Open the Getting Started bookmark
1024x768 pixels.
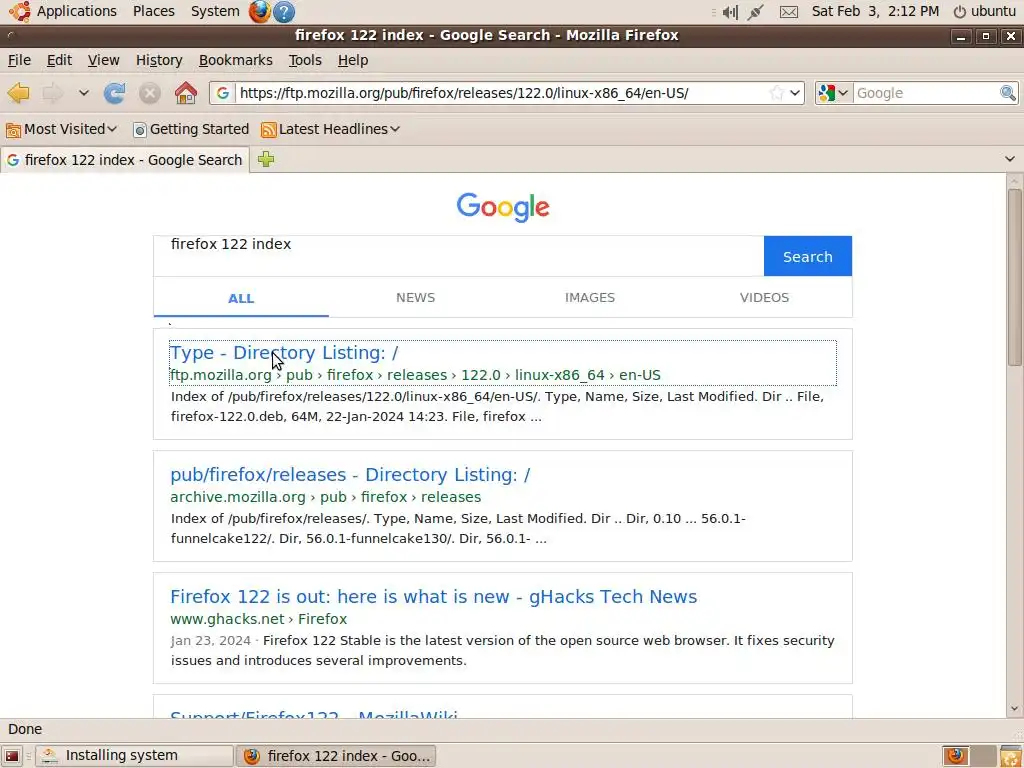pyautogui.click(x=191, y=129)
